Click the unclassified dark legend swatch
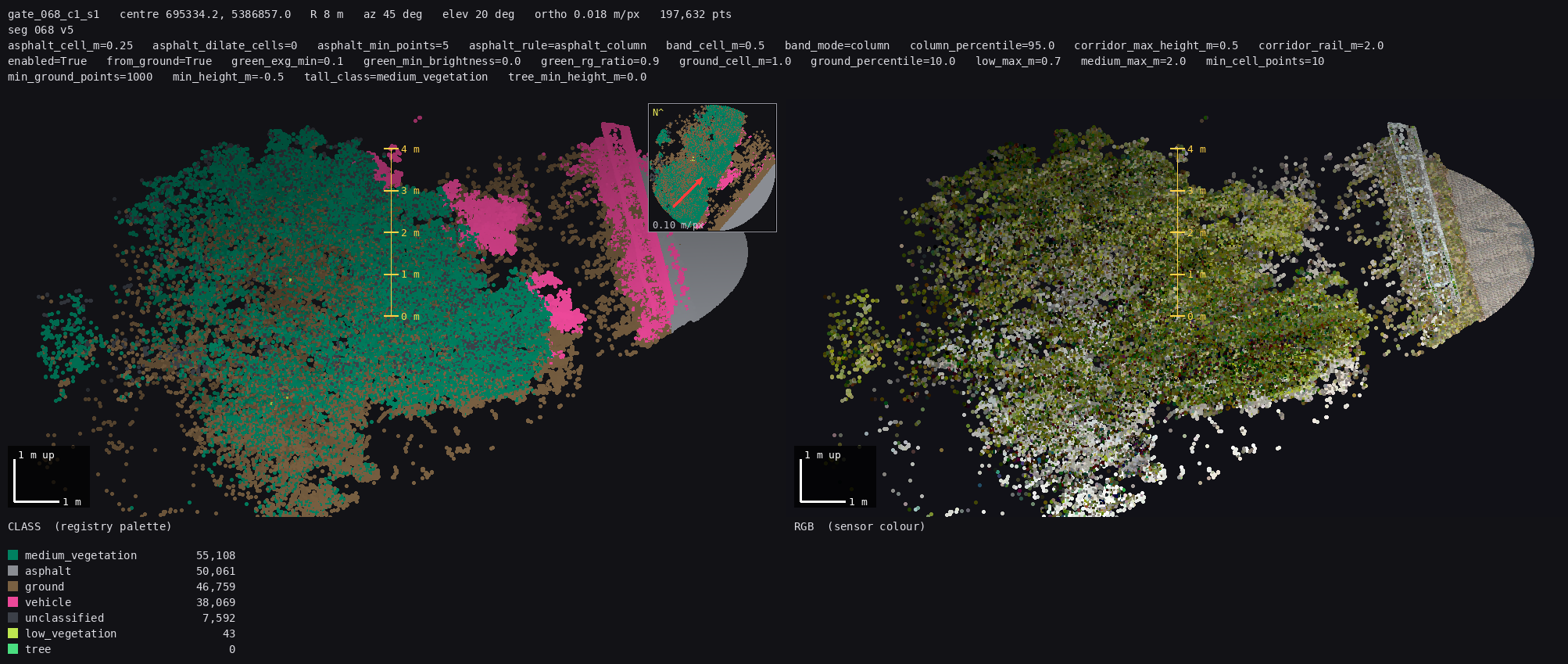This screenshot has width=1568, height=664. point(13,618)
